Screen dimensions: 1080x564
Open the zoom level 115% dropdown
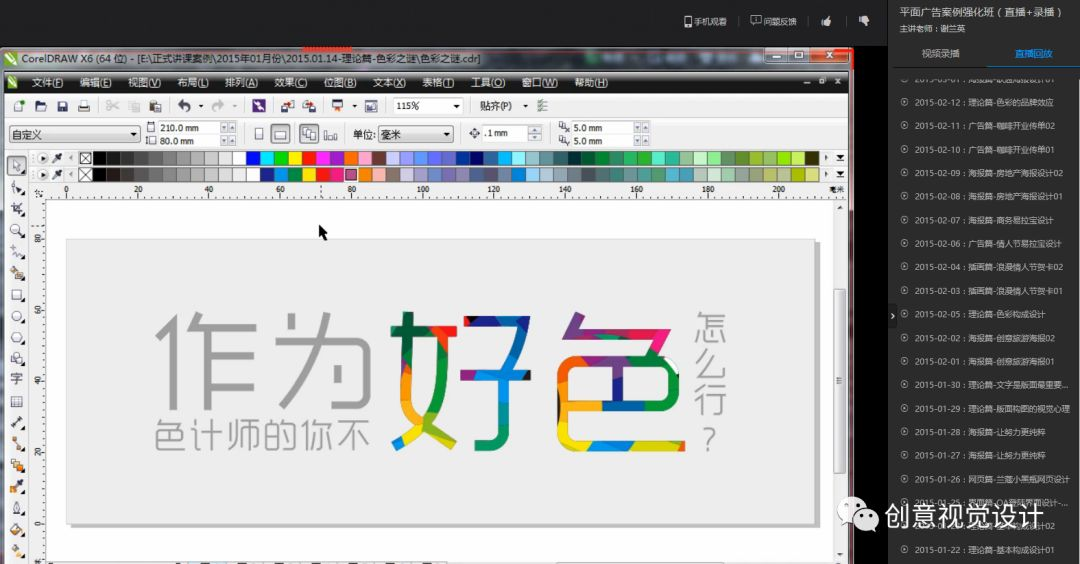click(456, 106)
